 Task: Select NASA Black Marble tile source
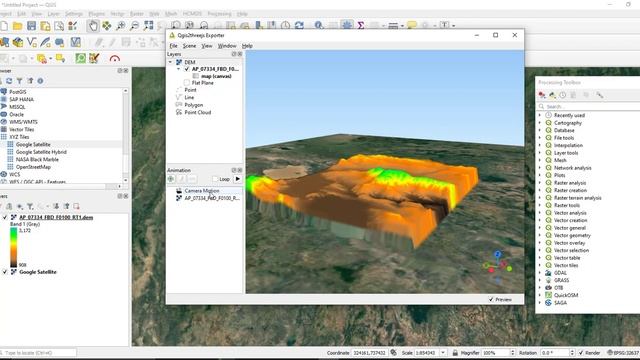(x=37, y=159)
